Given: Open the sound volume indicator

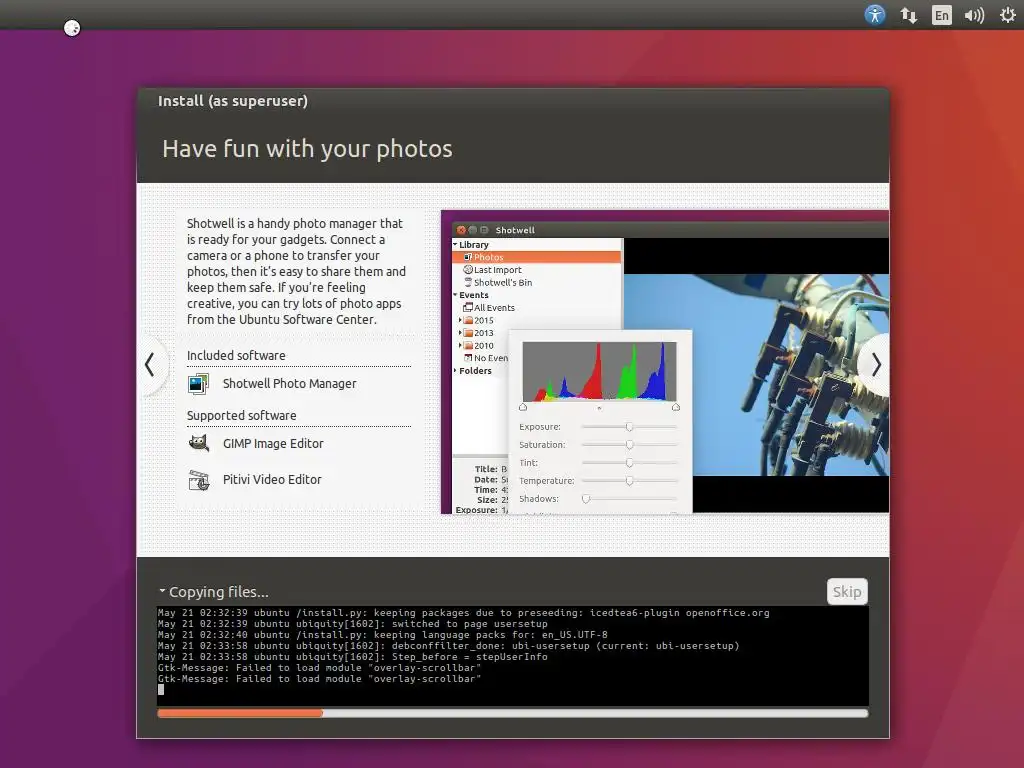Looking at the screenshot, I should click(974, 15).
